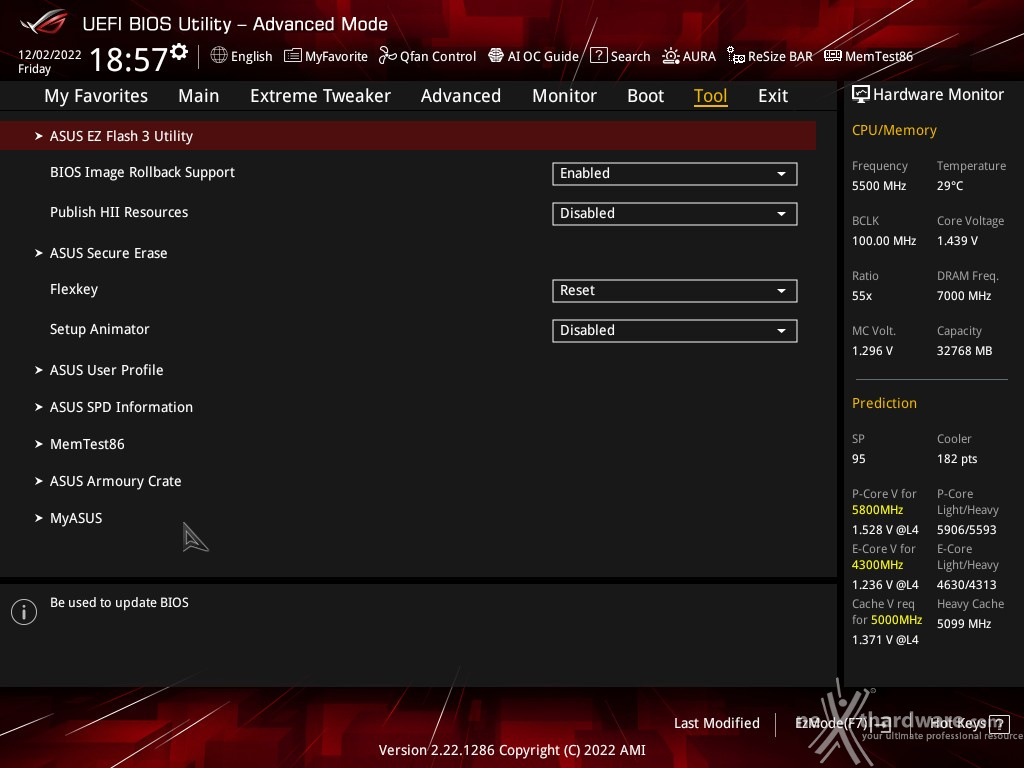Screen dimensions: 1024x768
Task: Click the Search question mark icon
Action: (599, 56)
